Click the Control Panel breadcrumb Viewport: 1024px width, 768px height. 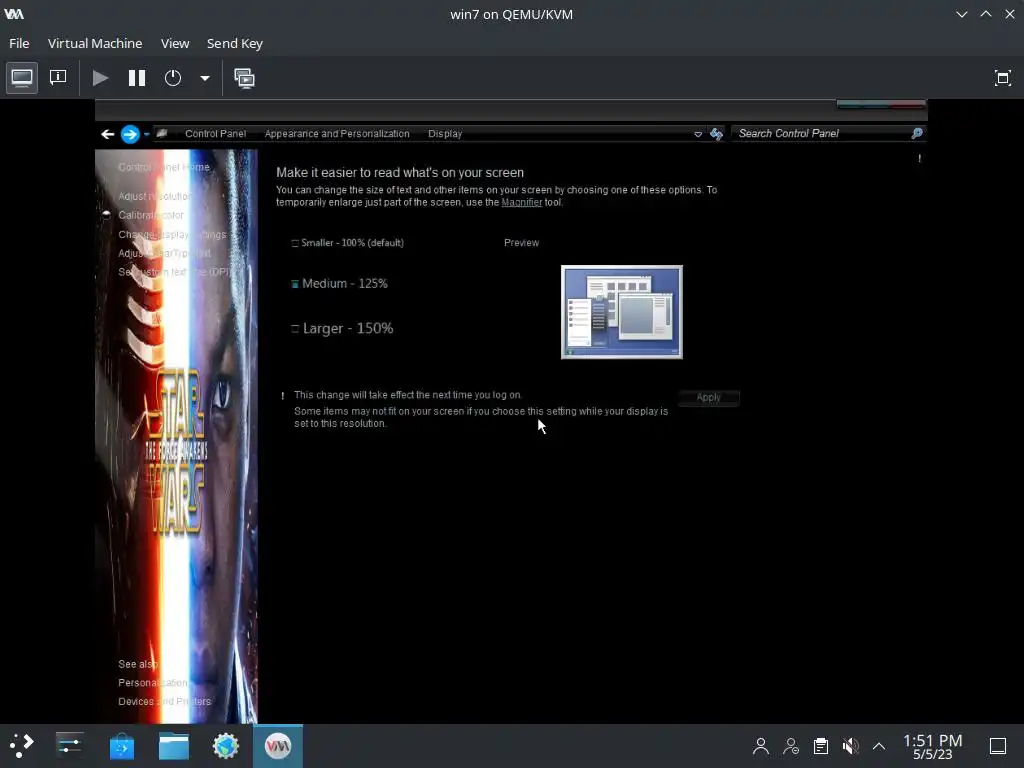[x=216, y=133]
